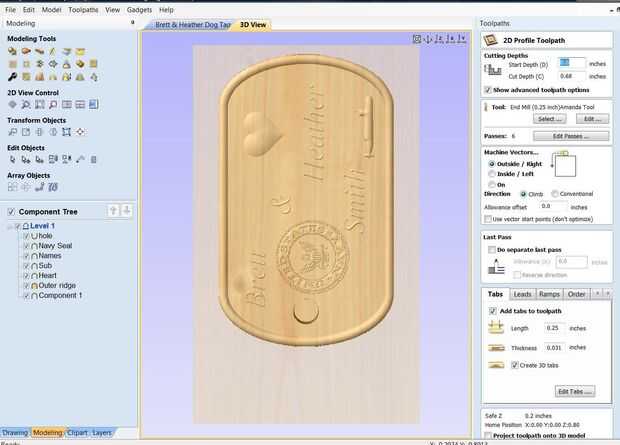The height and width of the screenshot is (445, 620).
Task: Click the Allowance offset input field
Action: pyautogui.click(x=553, y=206)
